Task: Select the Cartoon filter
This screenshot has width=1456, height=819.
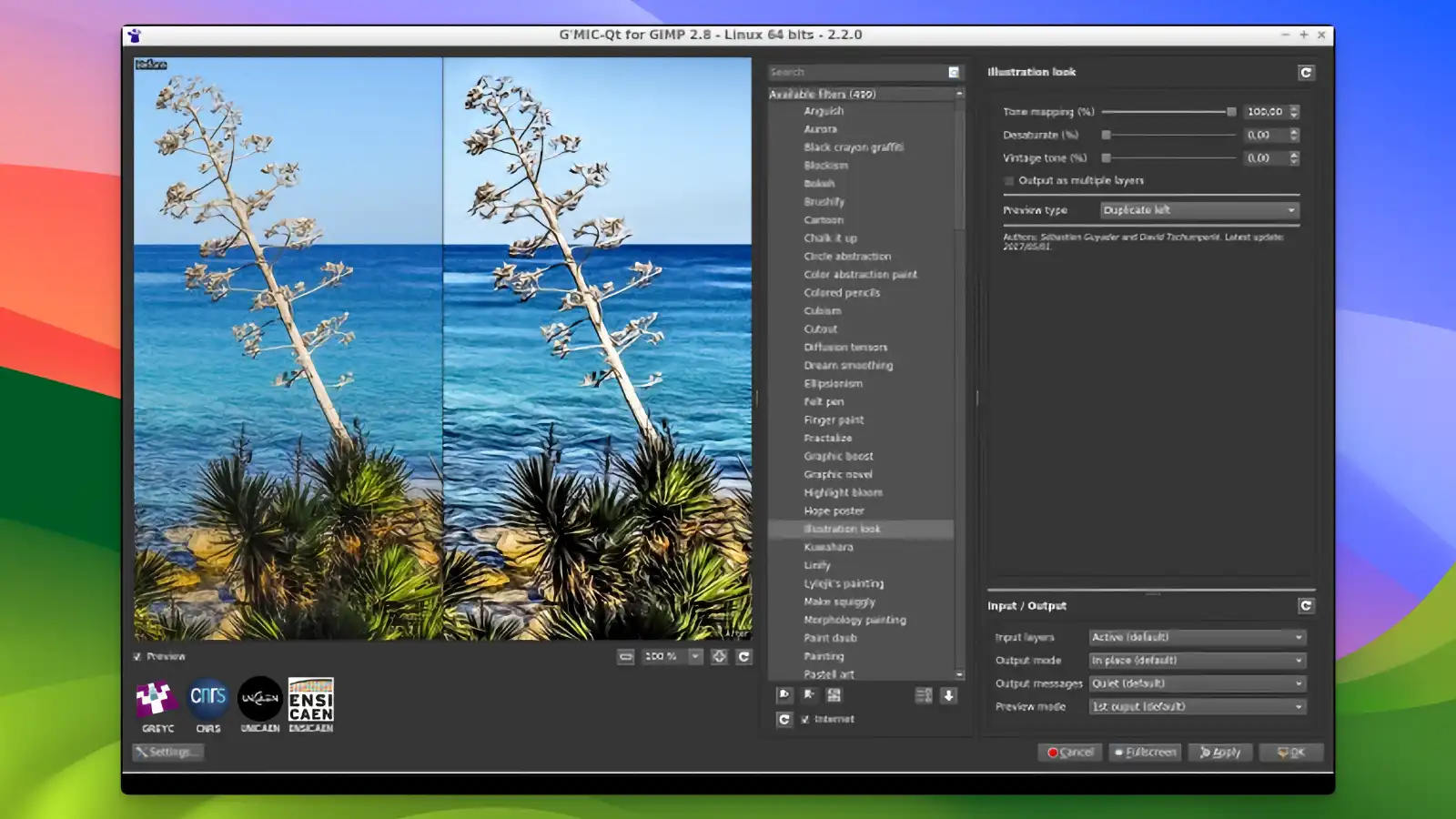Action: click(822, 220)
